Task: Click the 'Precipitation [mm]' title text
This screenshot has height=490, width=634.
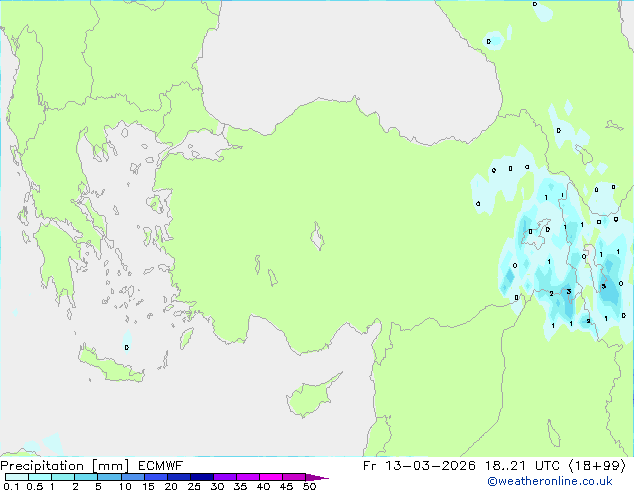Action: click(x=65, y=466)
